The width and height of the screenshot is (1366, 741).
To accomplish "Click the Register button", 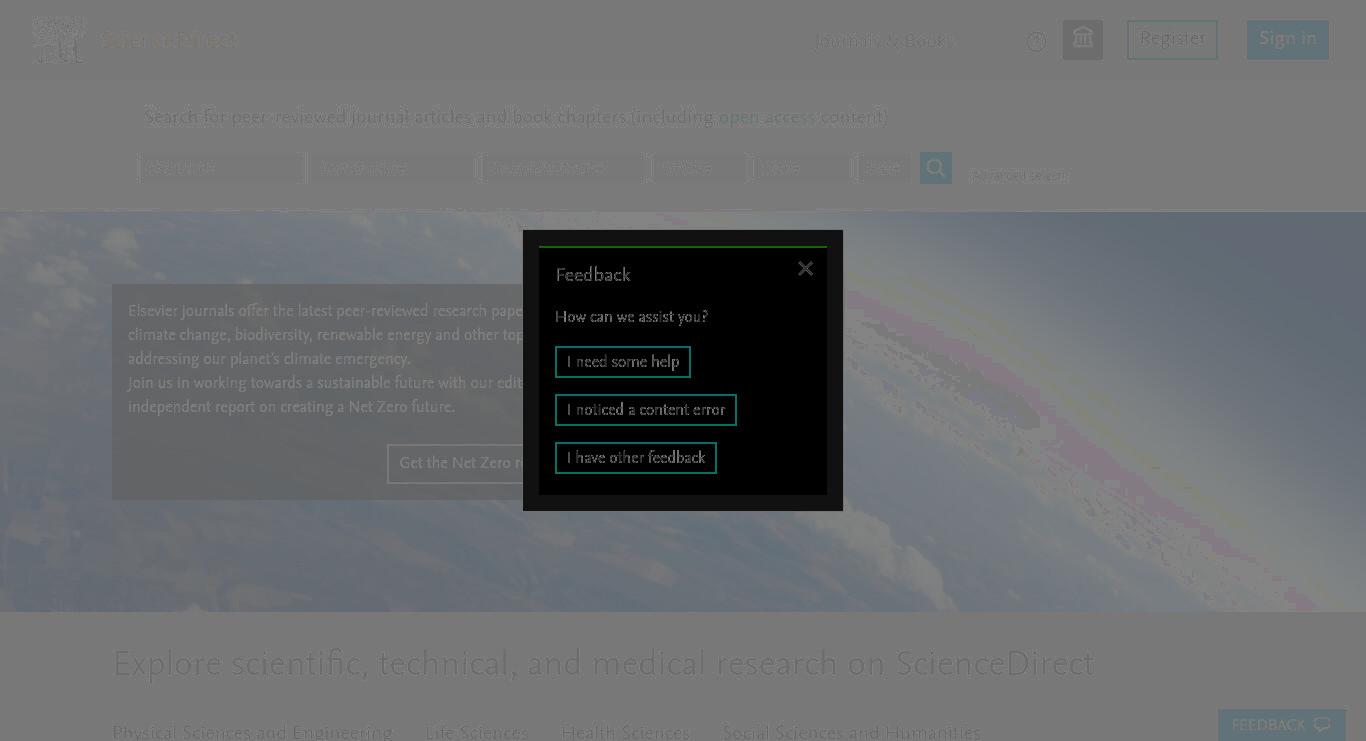I will point(1172,40).
